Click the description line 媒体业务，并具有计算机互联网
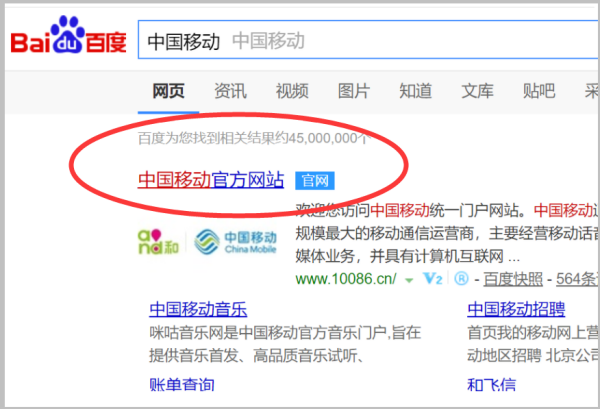This screenshot has height=409, width=600. click(x=399, y=256)
